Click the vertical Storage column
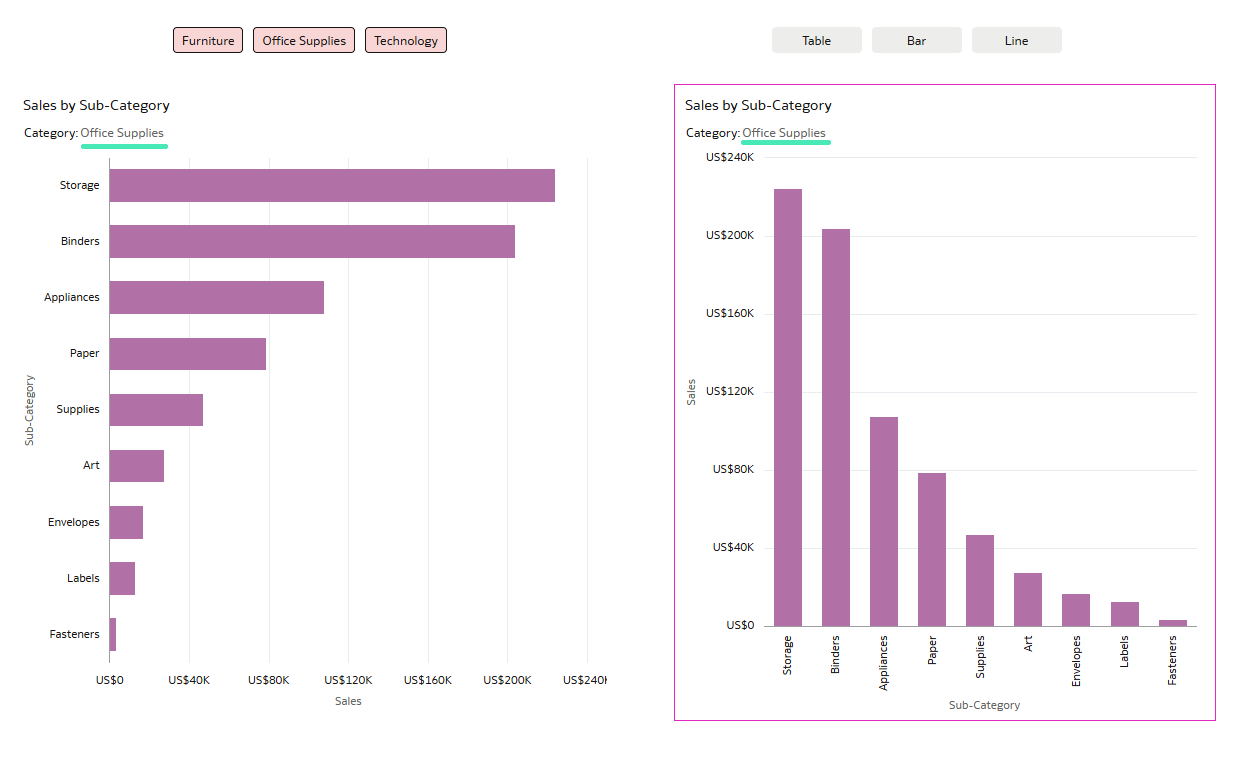 [788, 407]
